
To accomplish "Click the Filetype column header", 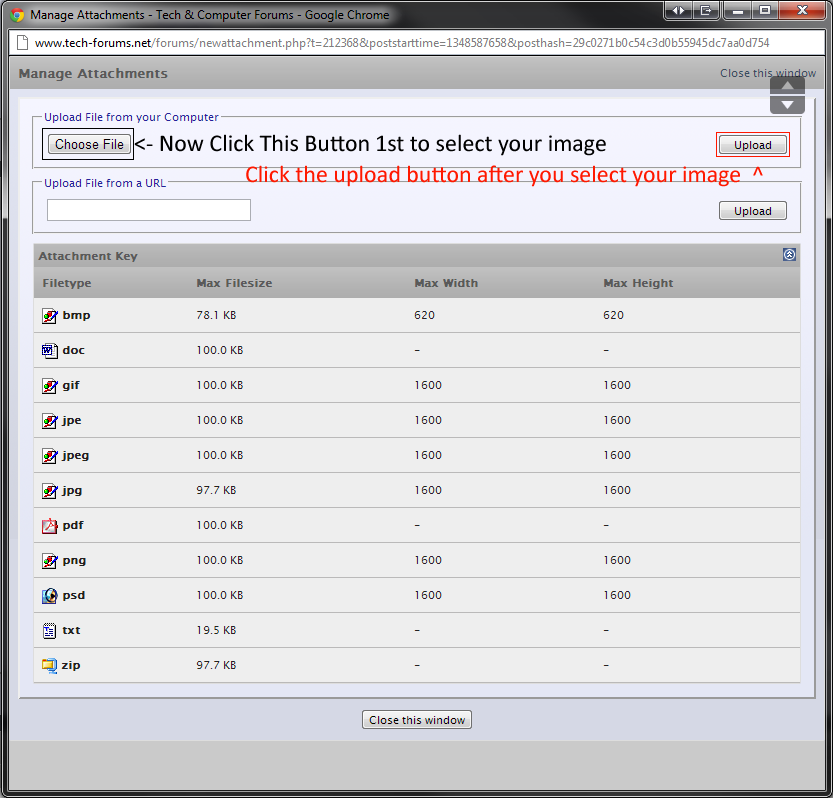I will pyautogui.click(x=66, y=283).
